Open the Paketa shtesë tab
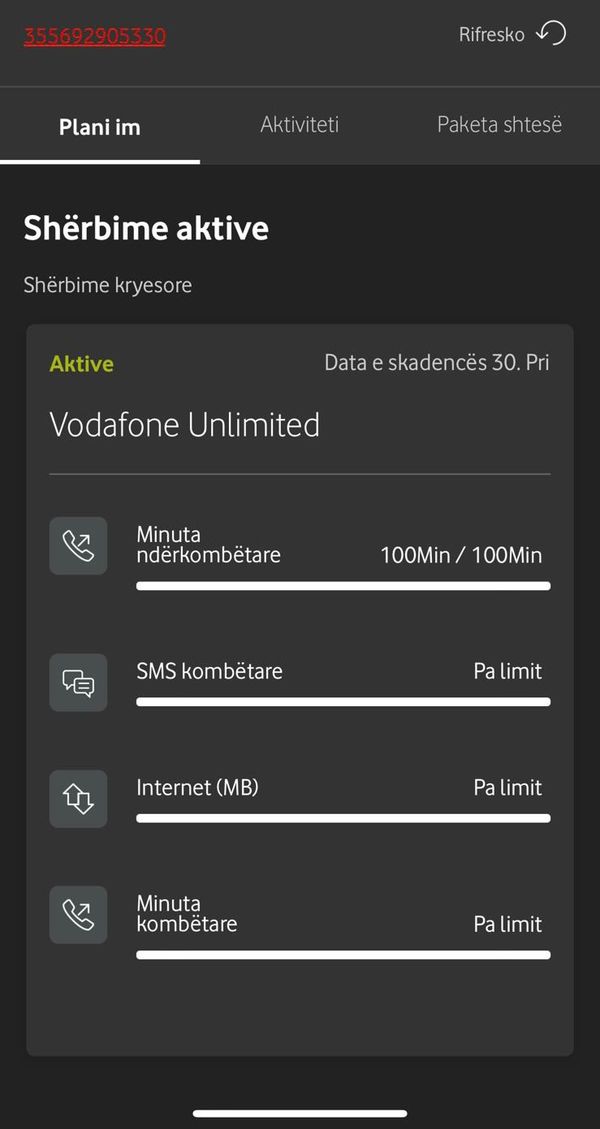 point(499,125)
